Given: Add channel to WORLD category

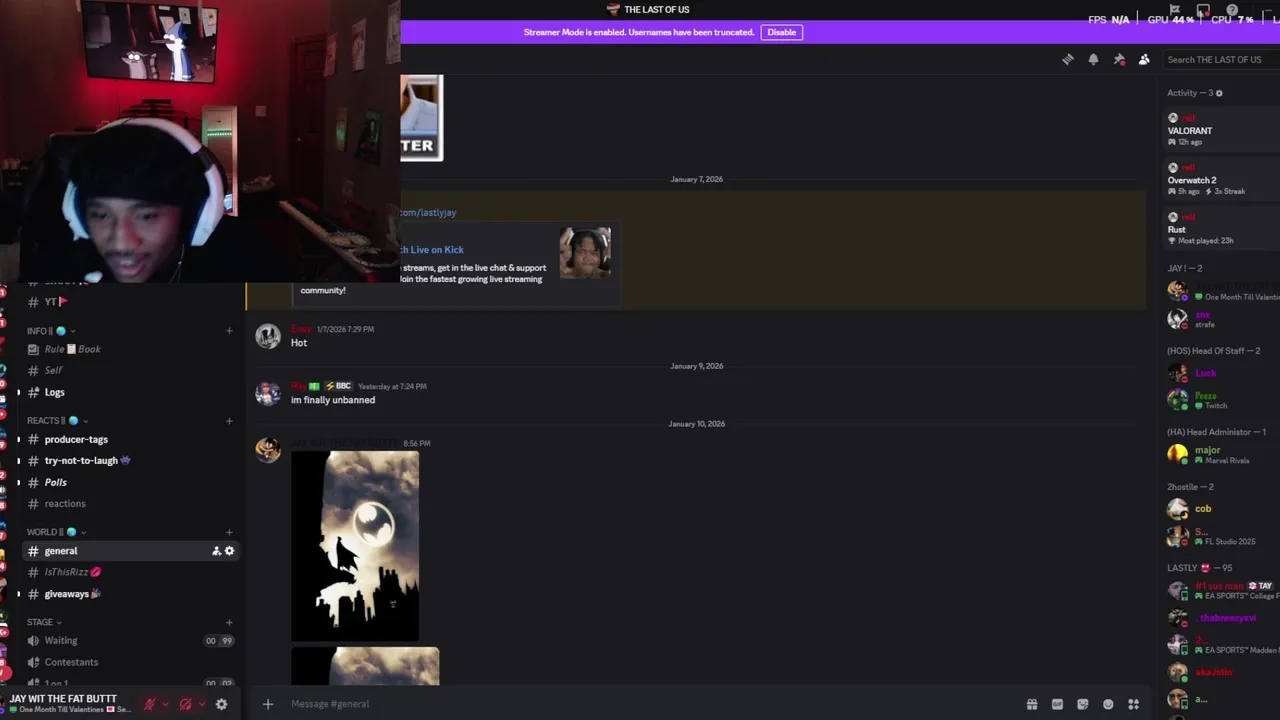Looking at the screenshot, I should tap(229, 532).
